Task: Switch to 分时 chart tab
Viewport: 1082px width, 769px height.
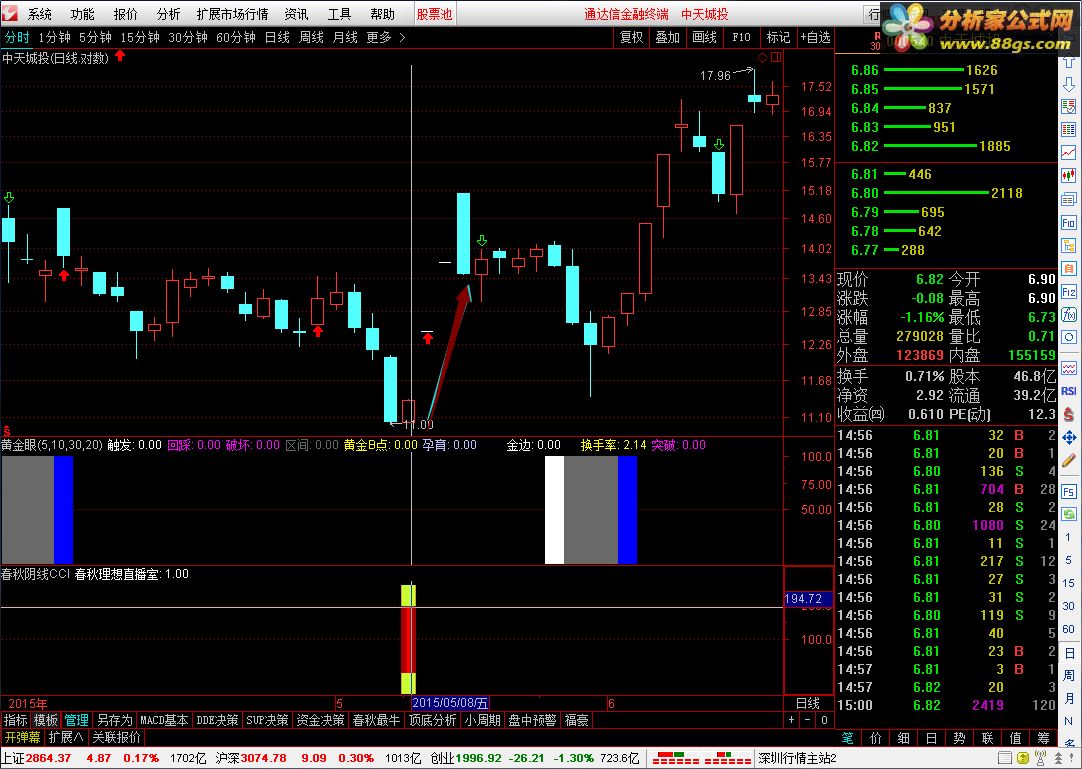Action: click(17, 37)
